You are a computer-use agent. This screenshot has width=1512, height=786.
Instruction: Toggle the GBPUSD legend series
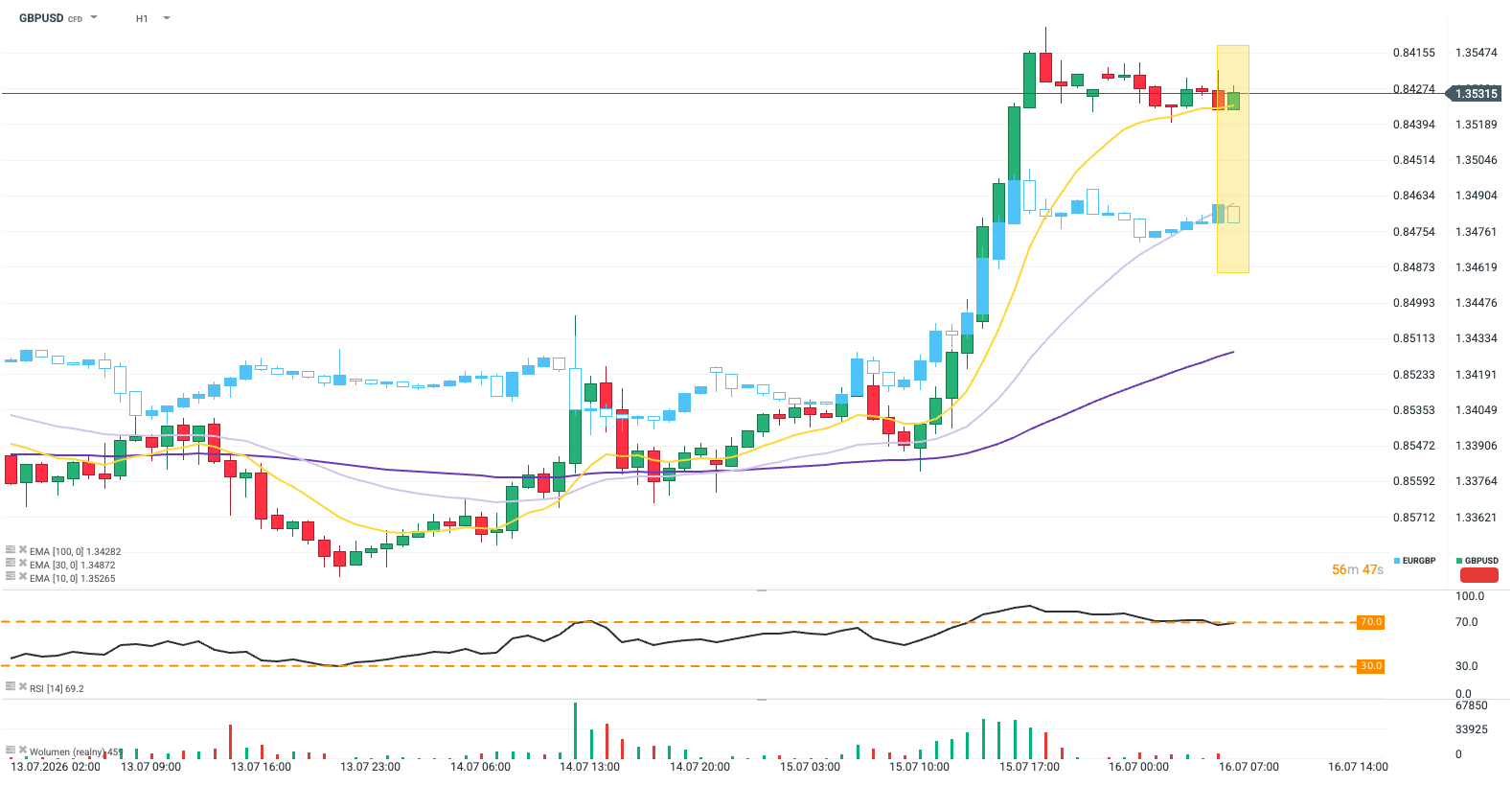[1478, 561]
